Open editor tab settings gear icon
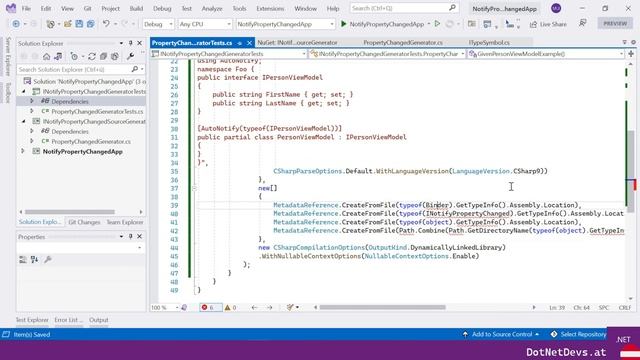The width and height of the screenshot is (640, 360). 633,42
